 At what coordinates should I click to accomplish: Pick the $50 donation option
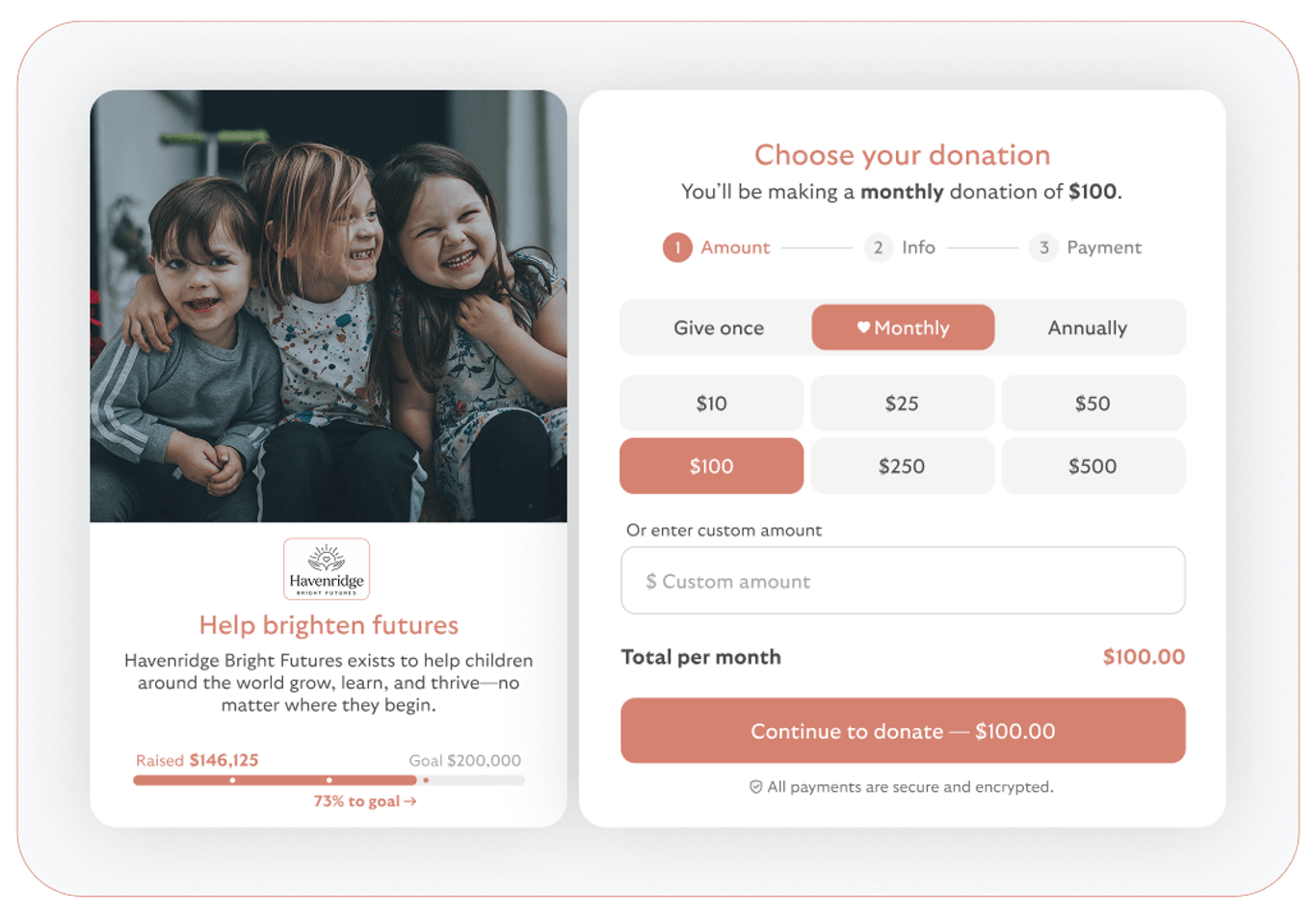(1092, 403)
